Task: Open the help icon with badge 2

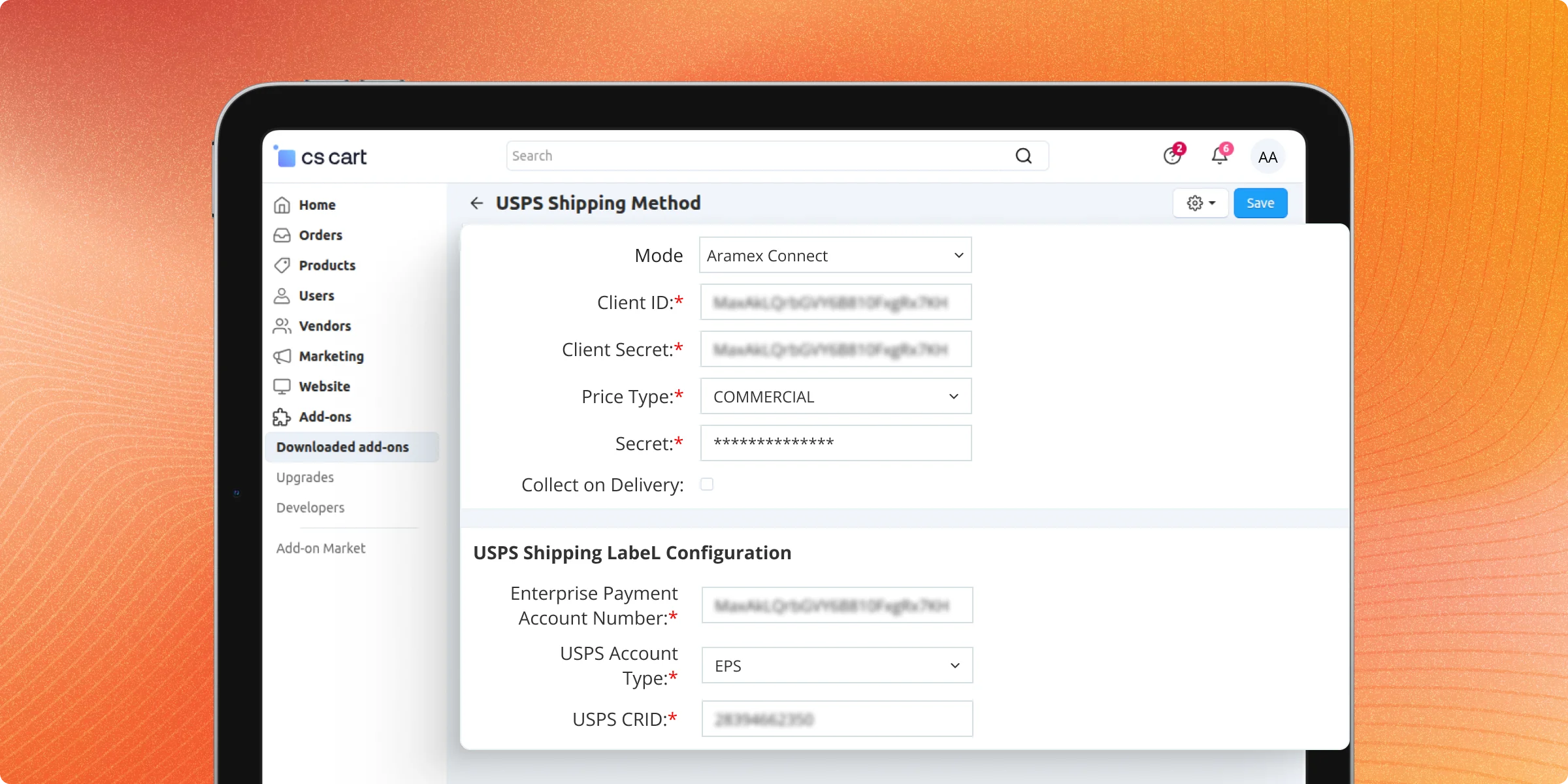Action: pyautogui.click(x=1172, y=157)
